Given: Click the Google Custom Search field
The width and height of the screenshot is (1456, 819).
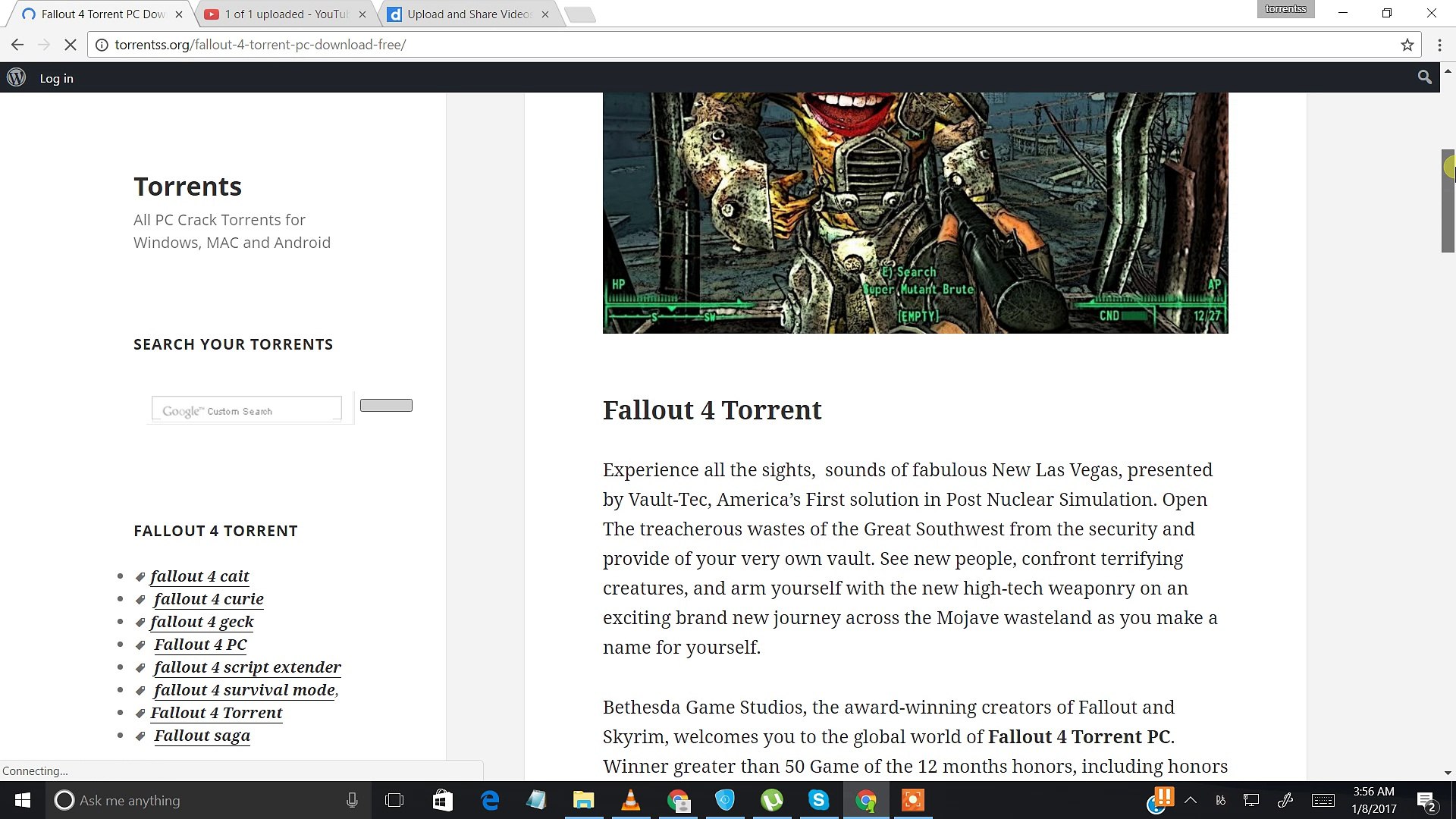Looking at the screenshot, I should [x=246, y=409].
